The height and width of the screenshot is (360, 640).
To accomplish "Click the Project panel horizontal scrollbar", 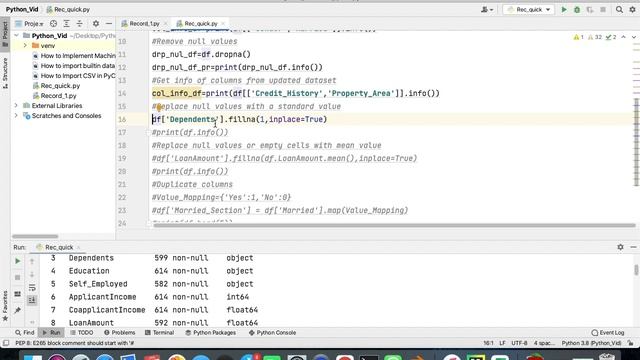I will click(x=35, y=236).
